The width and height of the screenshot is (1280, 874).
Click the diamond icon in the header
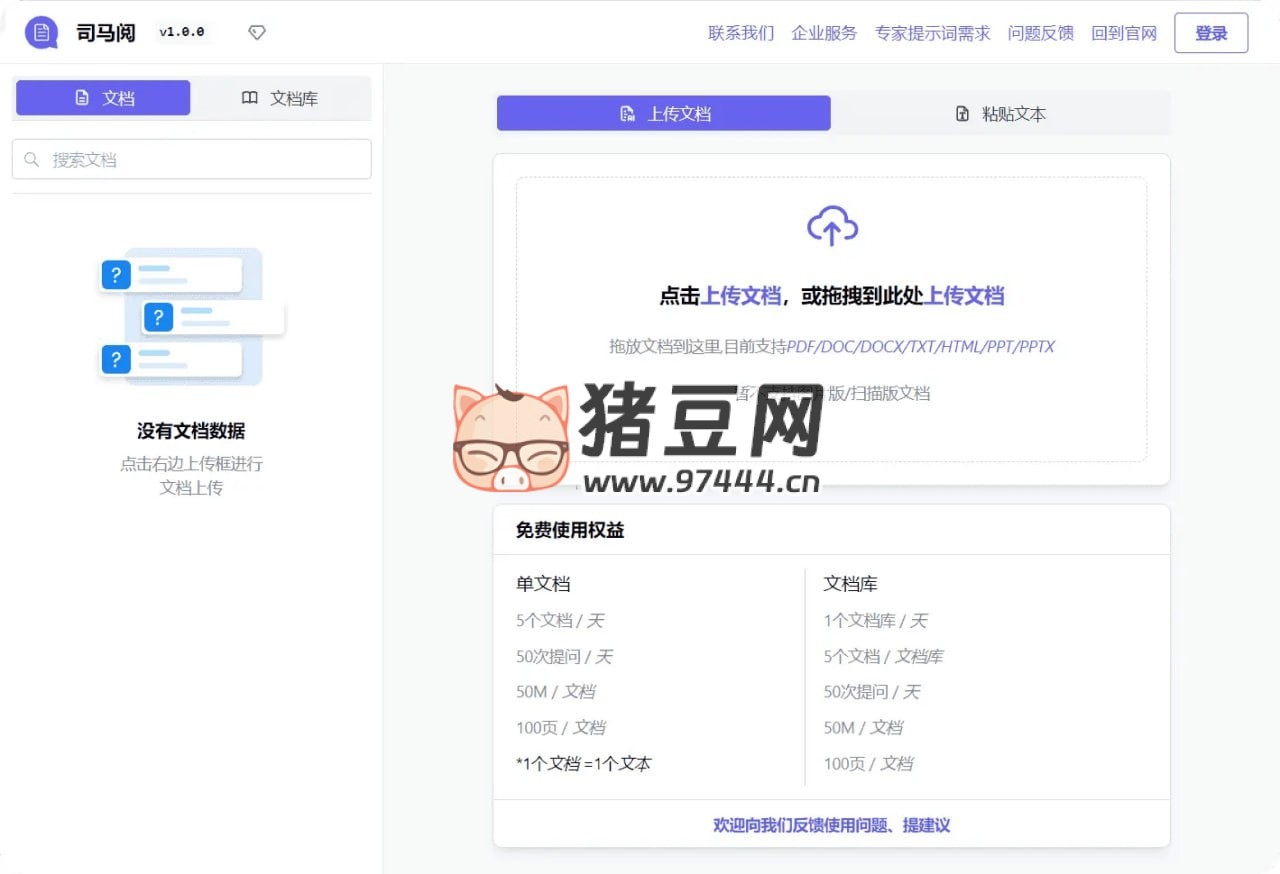tap(257, 32)
